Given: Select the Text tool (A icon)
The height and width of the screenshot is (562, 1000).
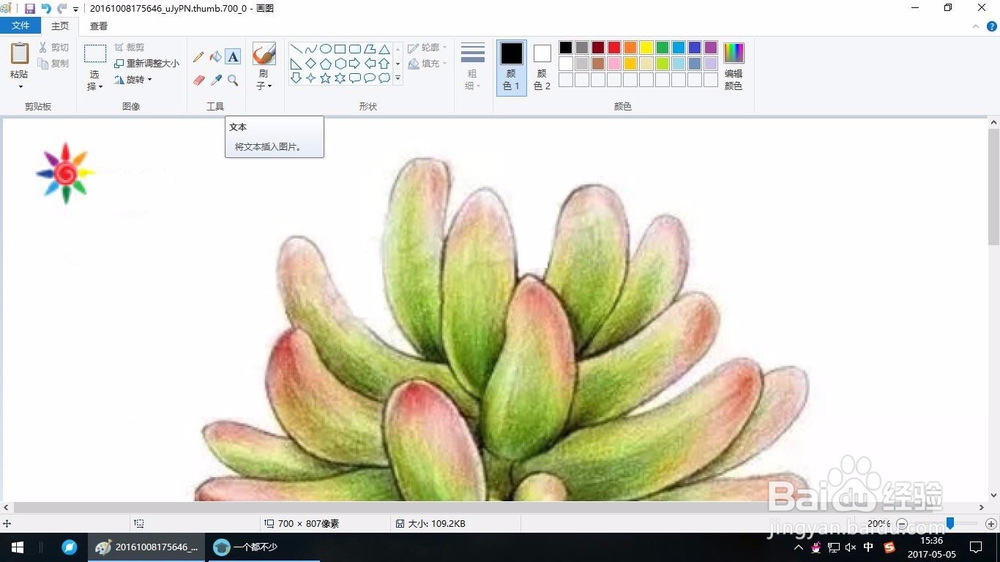Looking at the screenshot, I should (233, 57).
